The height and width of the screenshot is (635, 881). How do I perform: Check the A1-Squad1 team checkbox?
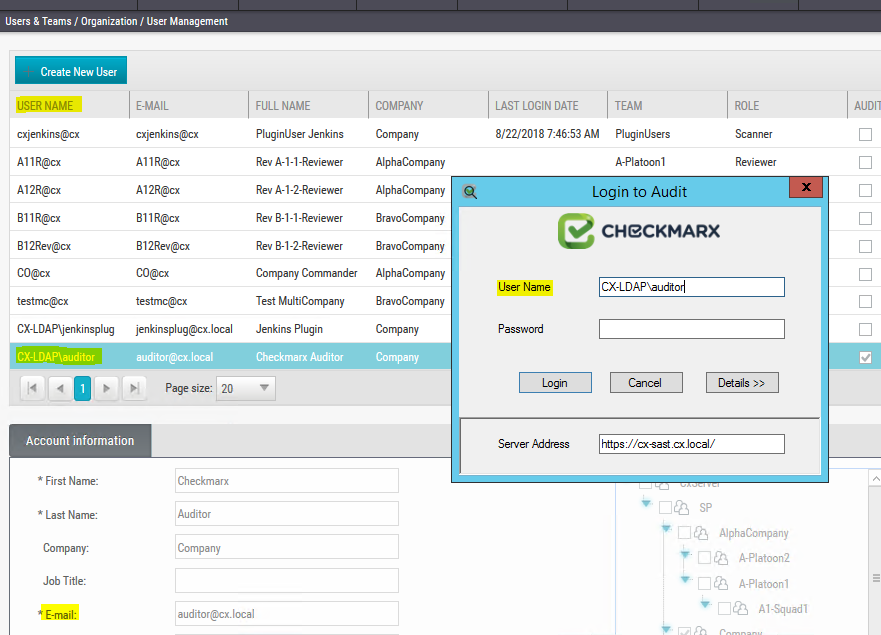click(x=724, y=609)
